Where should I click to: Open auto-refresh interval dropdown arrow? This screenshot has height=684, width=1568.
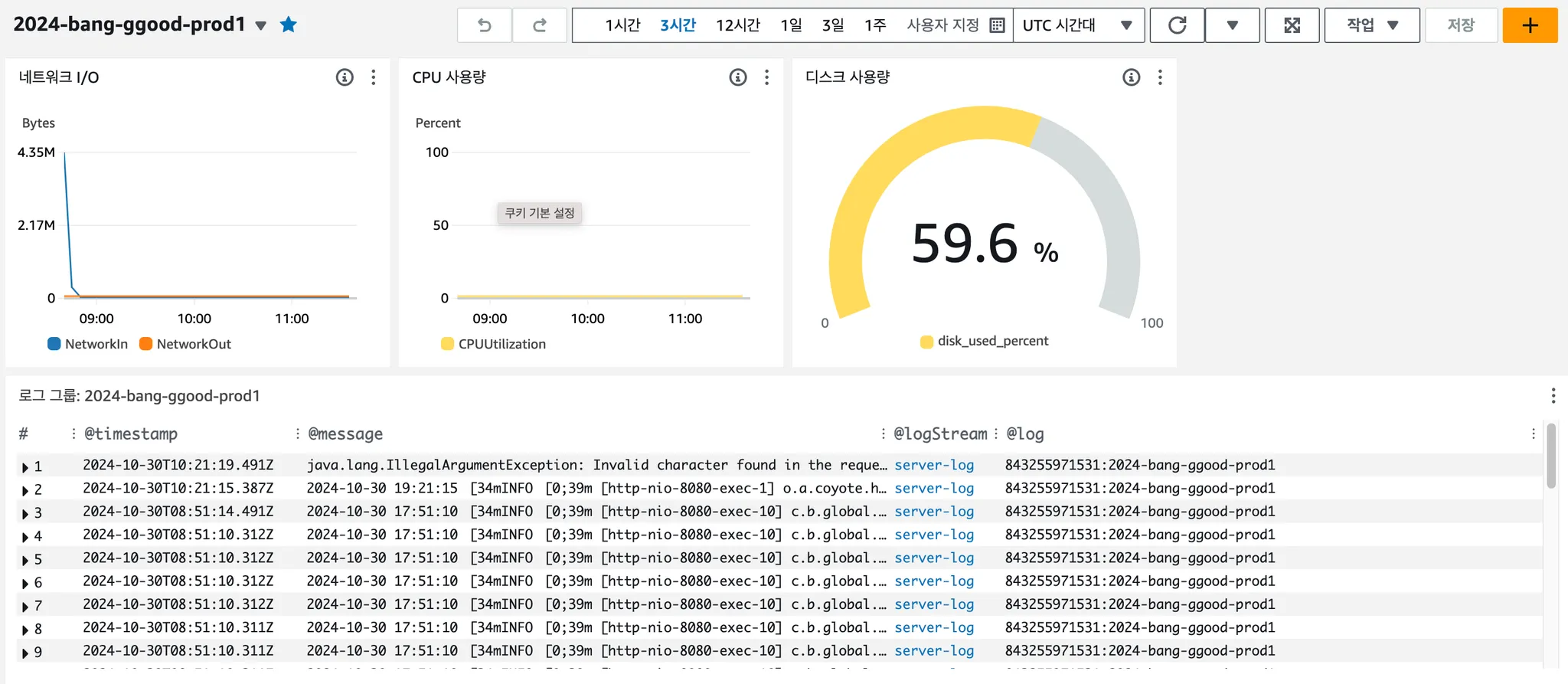point(1232,25)
